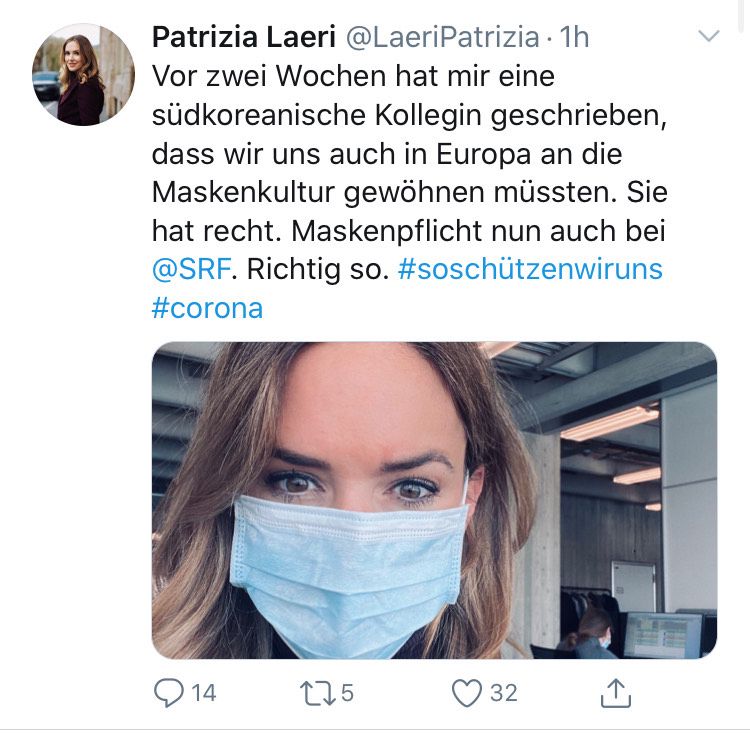
Task: Visit the @LaeriPatrizia handle
Action: pyautogui.click(x=442, y=37)
